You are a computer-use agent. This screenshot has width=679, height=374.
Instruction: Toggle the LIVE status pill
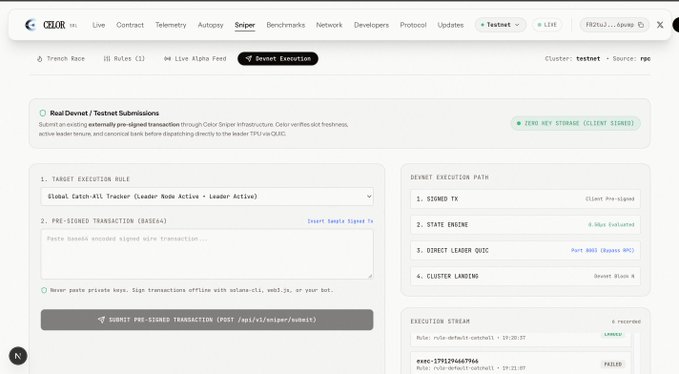coord(547,25)
